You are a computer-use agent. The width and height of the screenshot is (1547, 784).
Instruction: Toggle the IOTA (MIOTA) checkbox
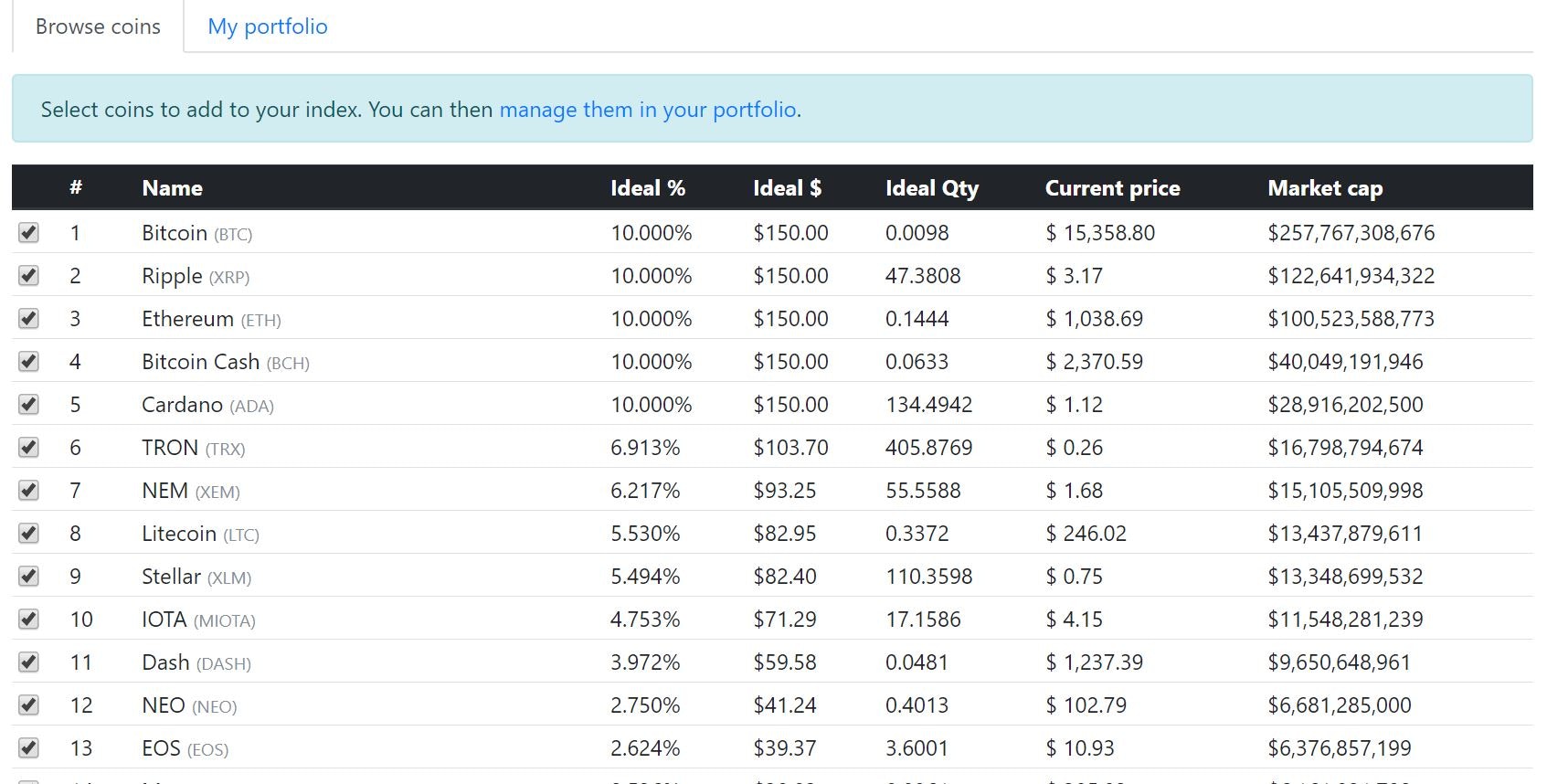(28, 619)
